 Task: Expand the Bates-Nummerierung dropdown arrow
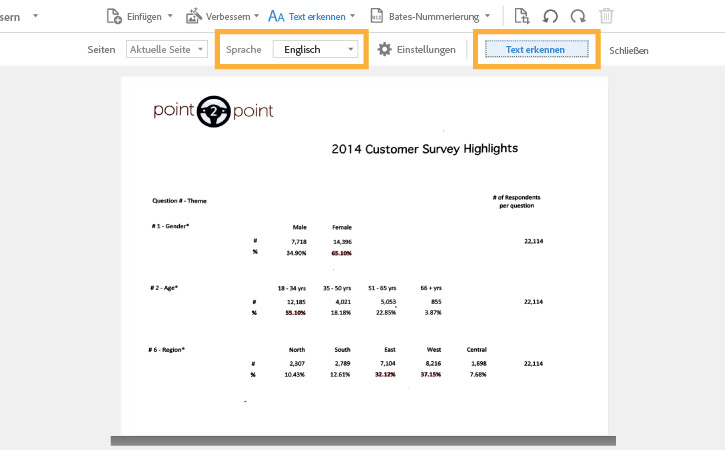tap(487, 16)
